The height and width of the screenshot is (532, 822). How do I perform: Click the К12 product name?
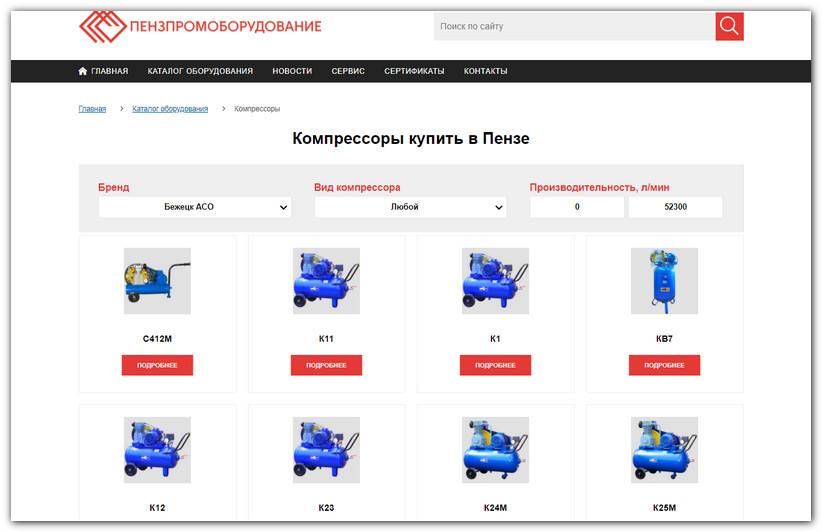pos(157,508)
